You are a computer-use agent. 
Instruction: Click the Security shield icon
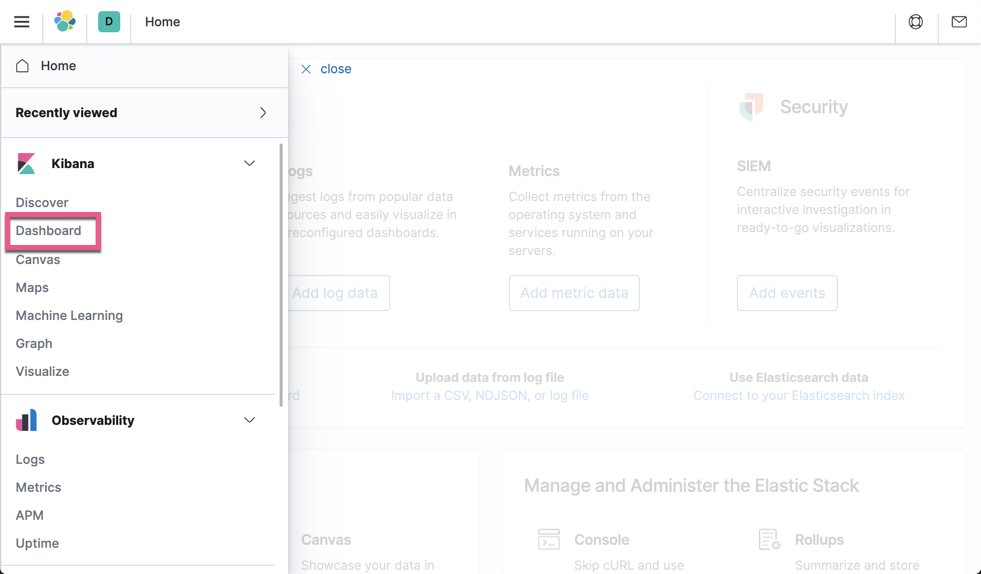[751, 107]
